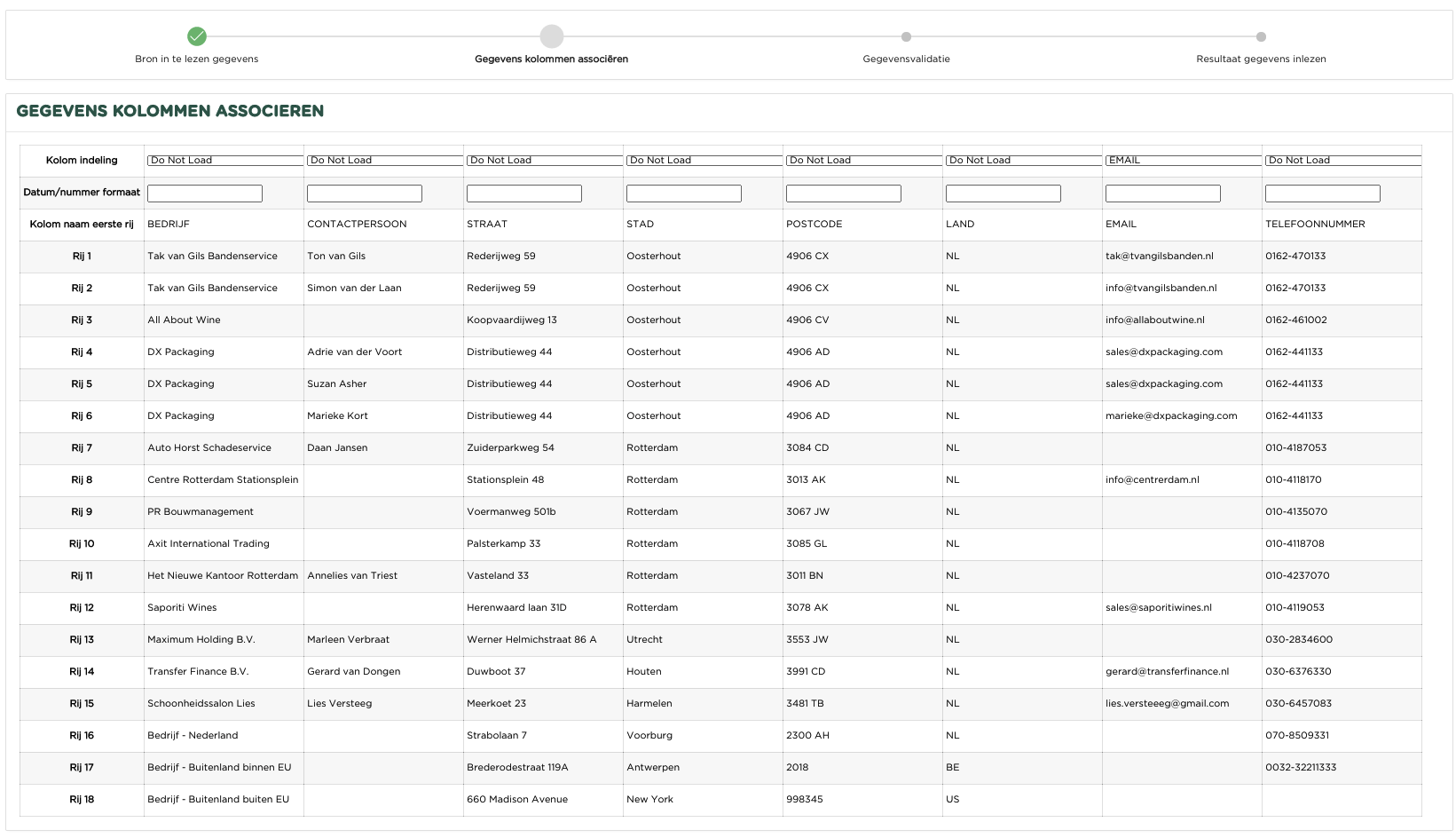Screen dimensions: 1456x838
Task: Expand the column mapping dropdown for POSTCODE
Action: (x=863, y=161)
